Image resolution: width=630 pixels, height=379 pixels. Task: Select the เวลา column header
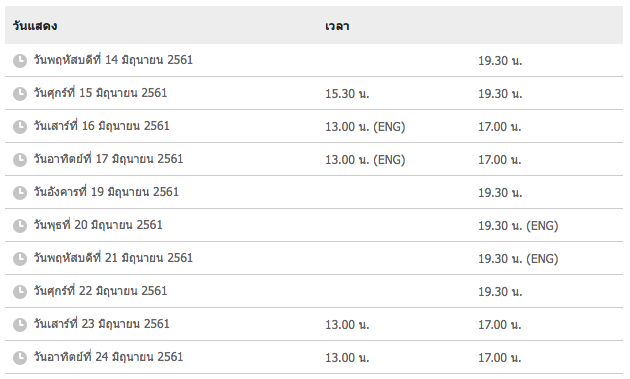337,27
